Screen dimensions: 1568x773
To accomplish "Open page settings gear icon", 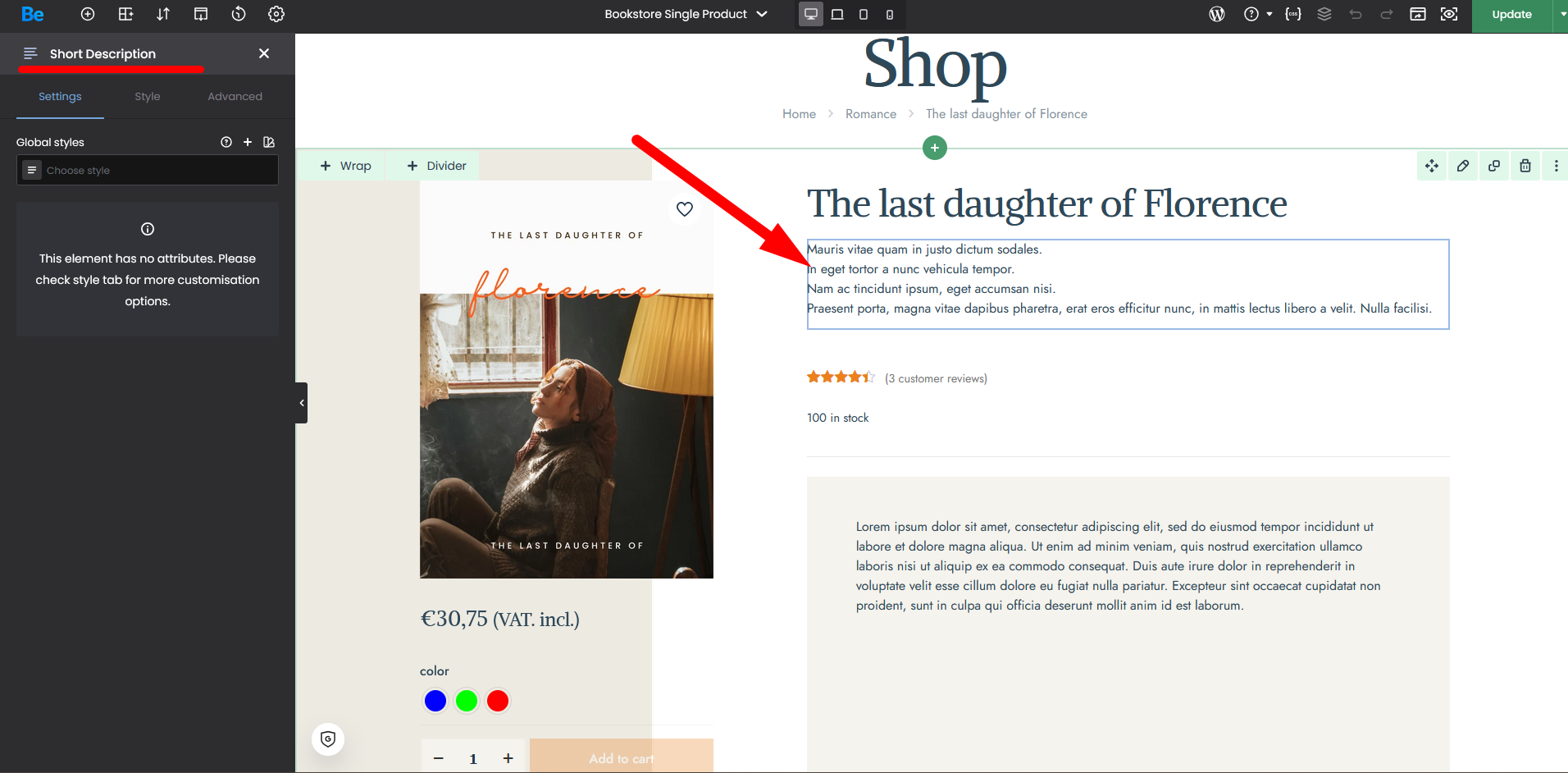I will pyautogui.click(x=276, y=14).
